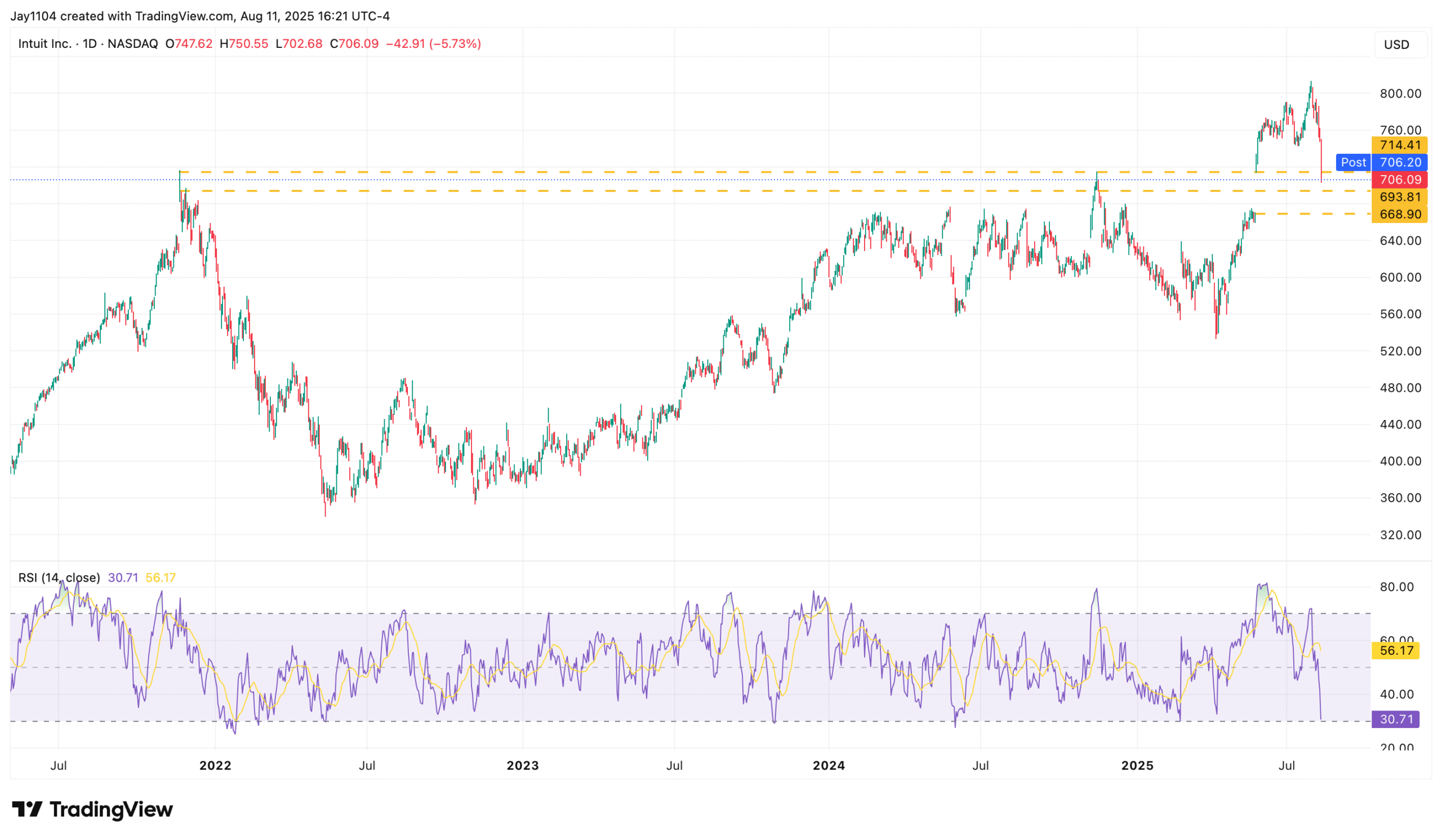Click the 760.00 price axis label

pos(1400,131)
